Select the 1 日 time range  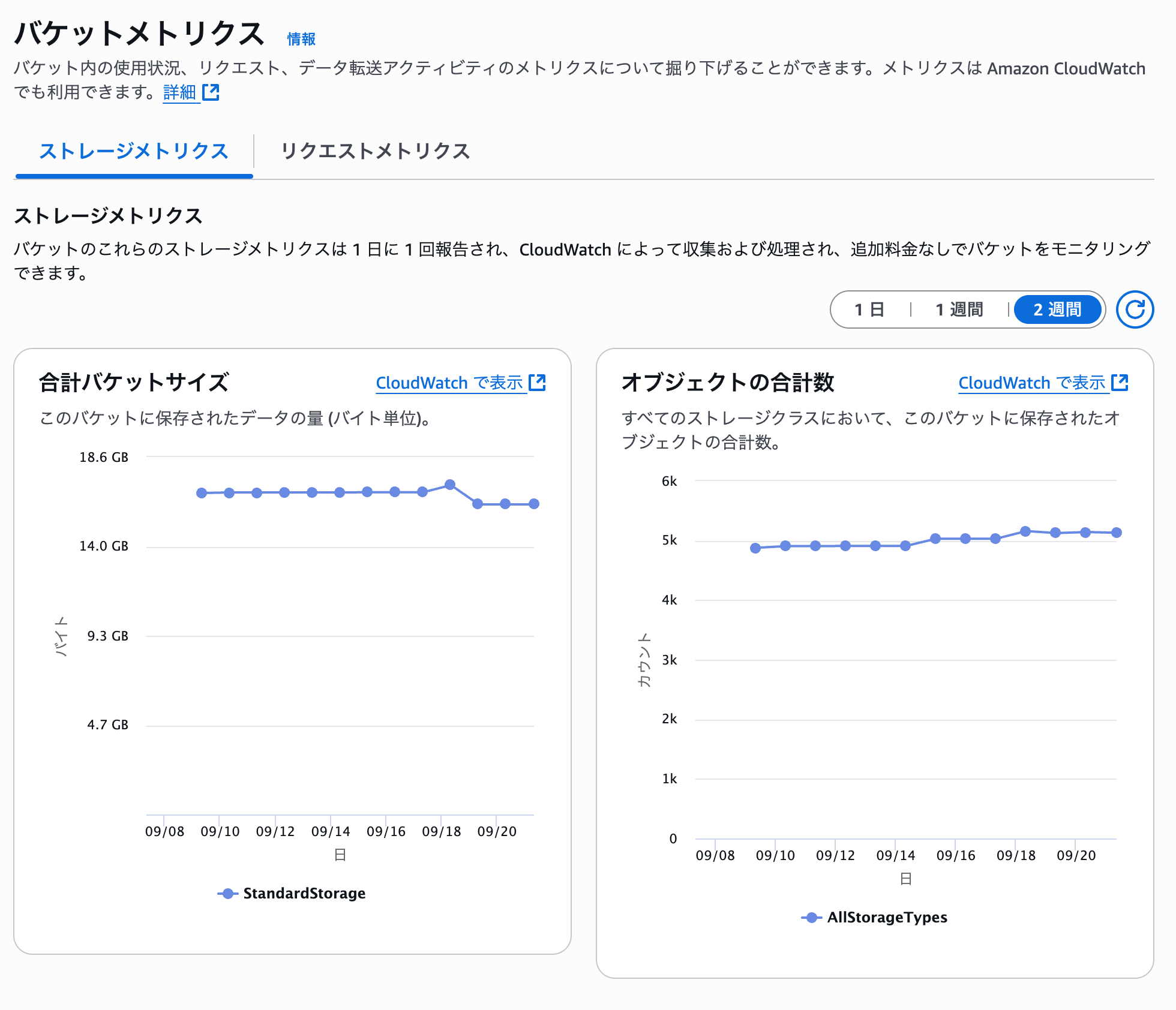869,309
